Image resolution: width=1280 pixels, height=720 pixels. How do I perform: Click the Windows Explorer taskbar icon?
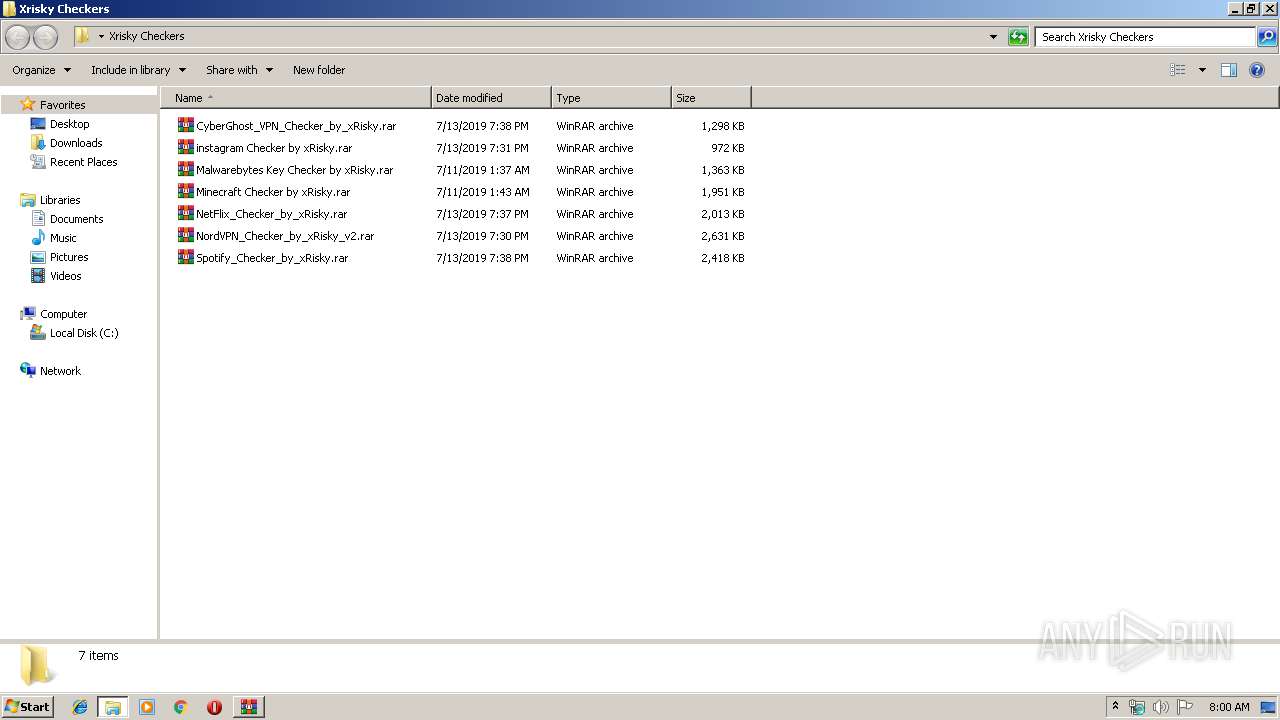click(113, 707)
